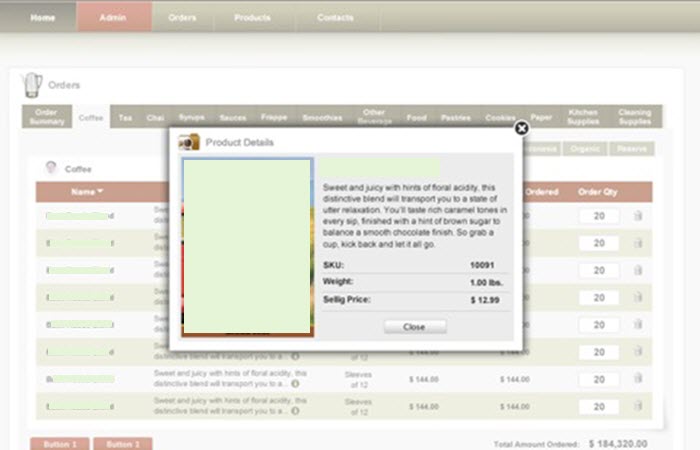Click Button 2 below the table

tap(123, 444)
